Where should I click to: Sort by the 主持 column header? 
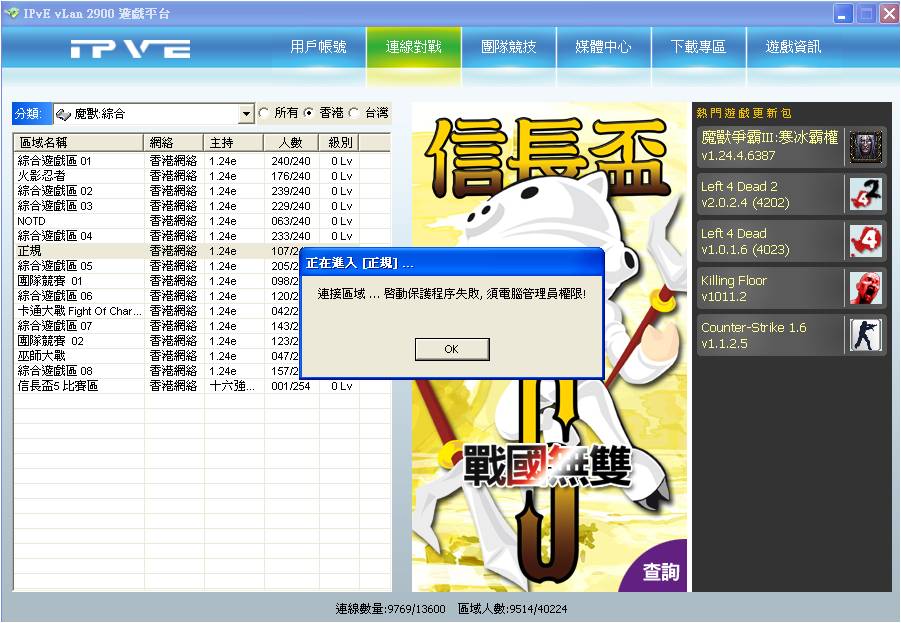click(x=233, y=142)
